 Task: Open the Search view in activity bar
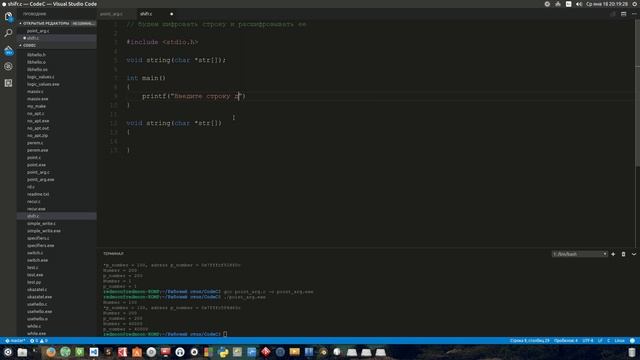8,33
